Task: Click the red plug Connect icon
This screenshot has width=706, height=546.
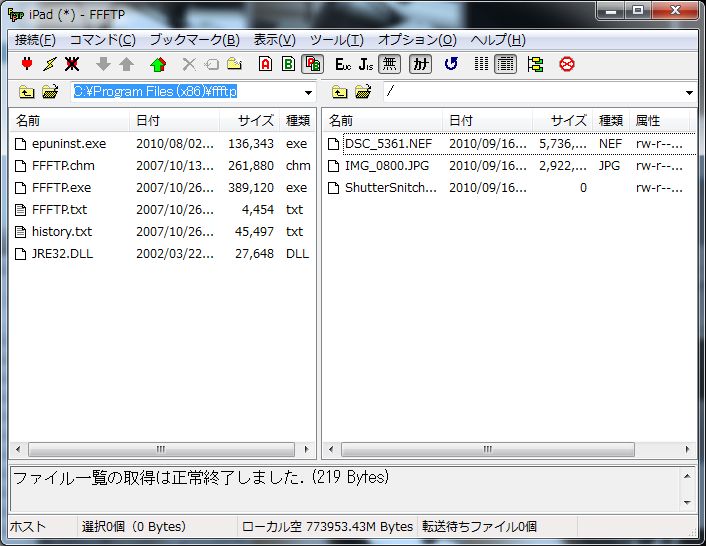Action: (27, 64)
